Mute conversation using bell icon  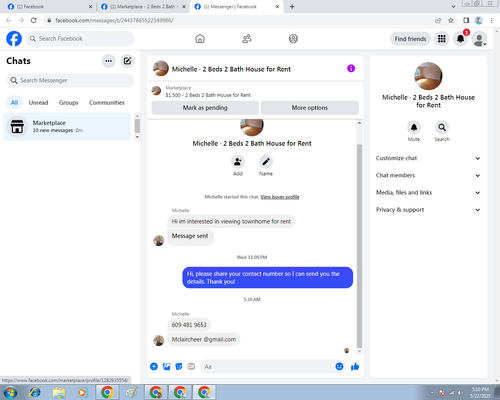coord(414,127)
